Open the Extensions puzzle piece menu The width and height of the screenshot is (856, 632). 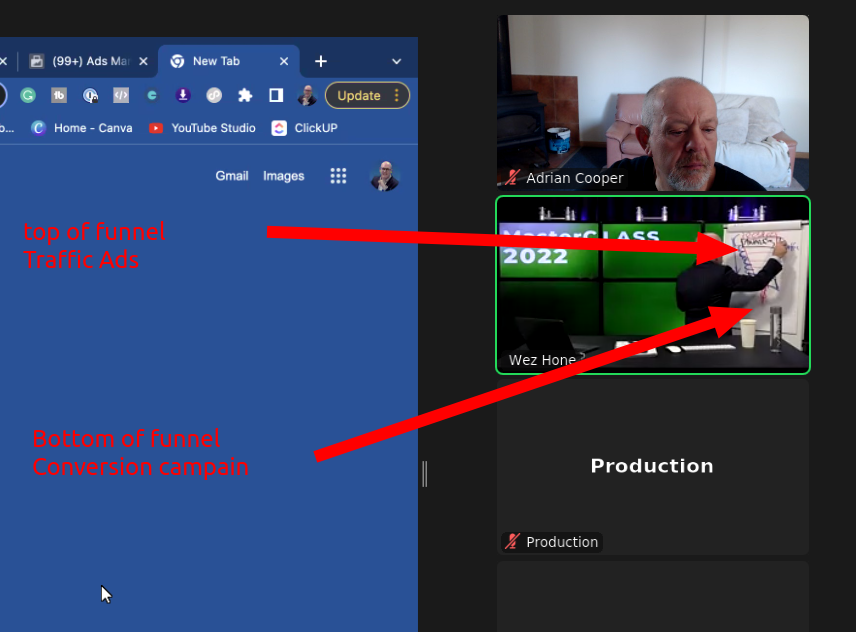tap(245, 96)
